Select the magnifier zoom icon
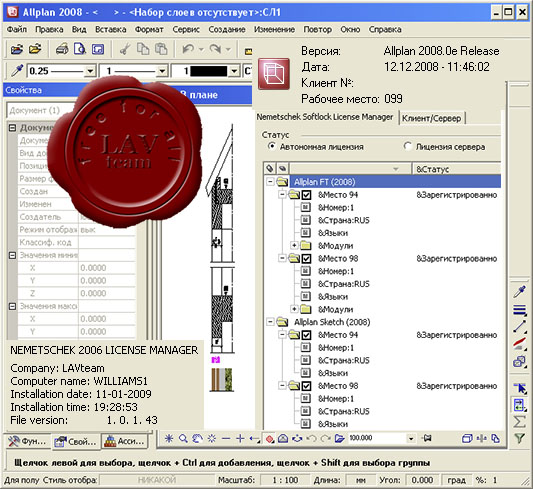Screen dimensions: 533x489 [x=183, y=438]
